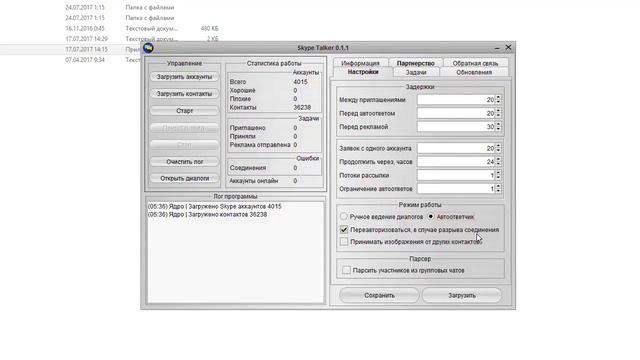
Task: Click log line 'Загружено контактов 36238'
Action: pyautogui.click(x=207, y=214)
